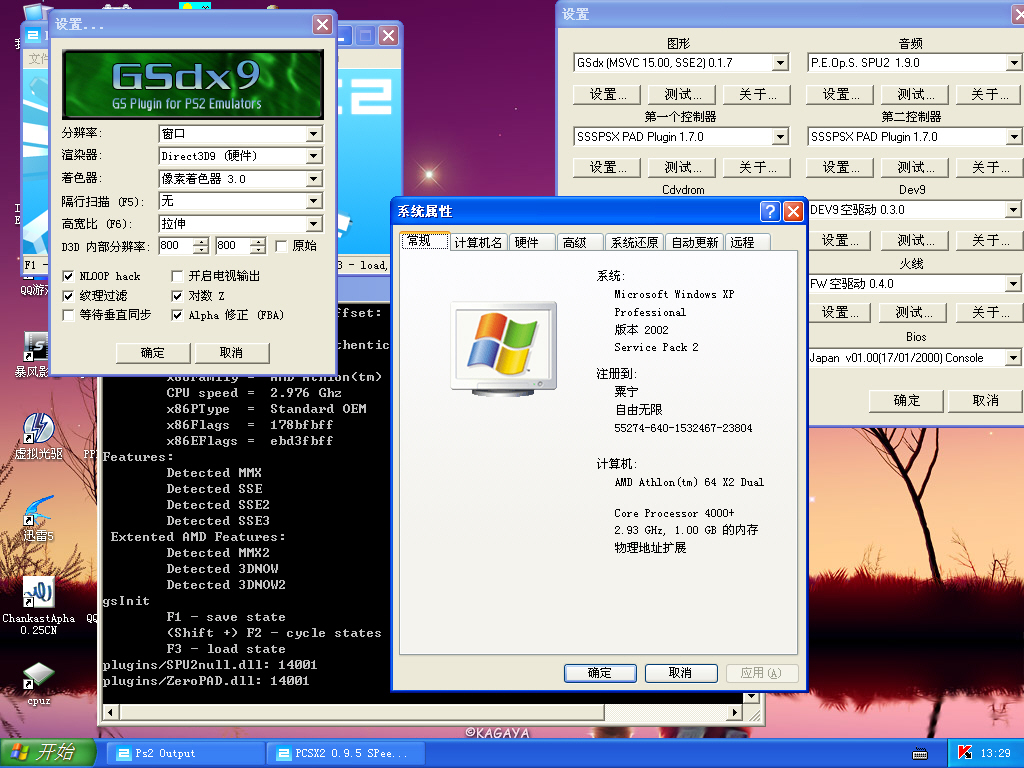Open the 高宽比 (F6) dropdown
The image size is (1024, 768).
(x=240, y=224)
